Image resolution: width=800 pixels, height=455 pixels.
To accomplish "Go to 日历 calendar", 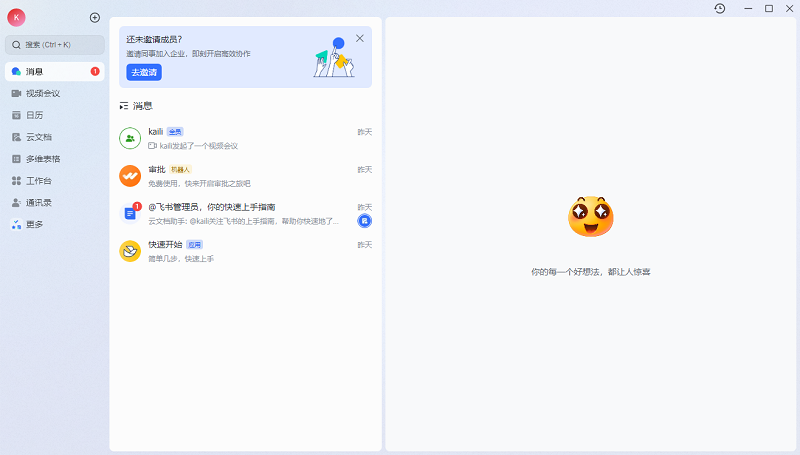I will click(x=55, y=115).
